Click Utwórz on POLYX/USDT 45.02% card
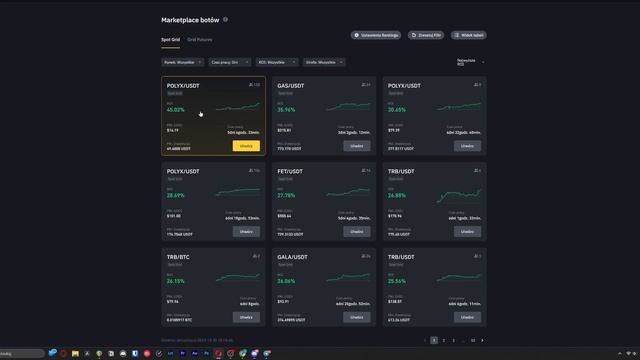 click(246, 146)
